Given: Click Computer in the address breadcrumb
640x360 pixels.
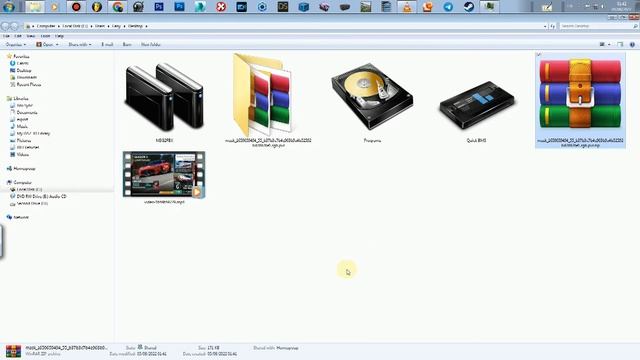Looking at the screenshot, I should 46,26.
